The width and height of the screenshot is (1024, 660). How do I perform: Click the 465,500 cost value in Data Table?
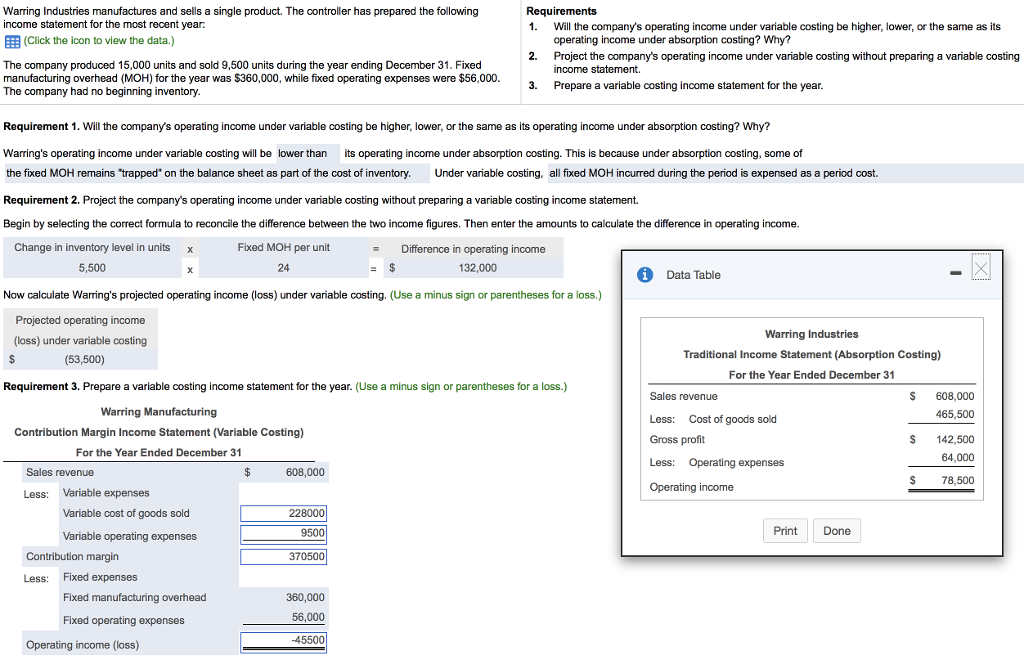955,415
